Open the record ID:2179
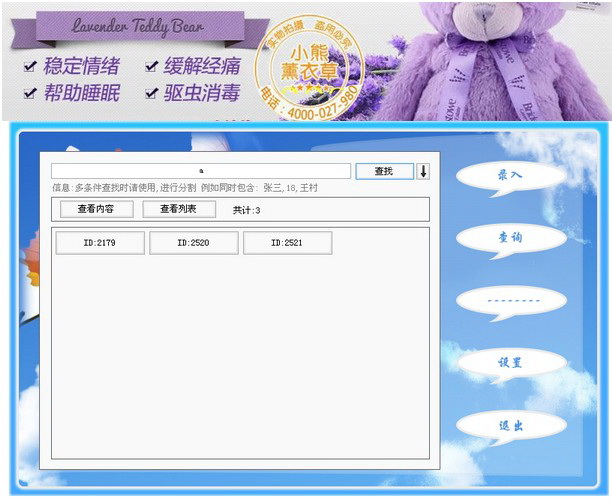Image resolution: width=612 pixels, height=504 pixels. click(x=100, y=243)
